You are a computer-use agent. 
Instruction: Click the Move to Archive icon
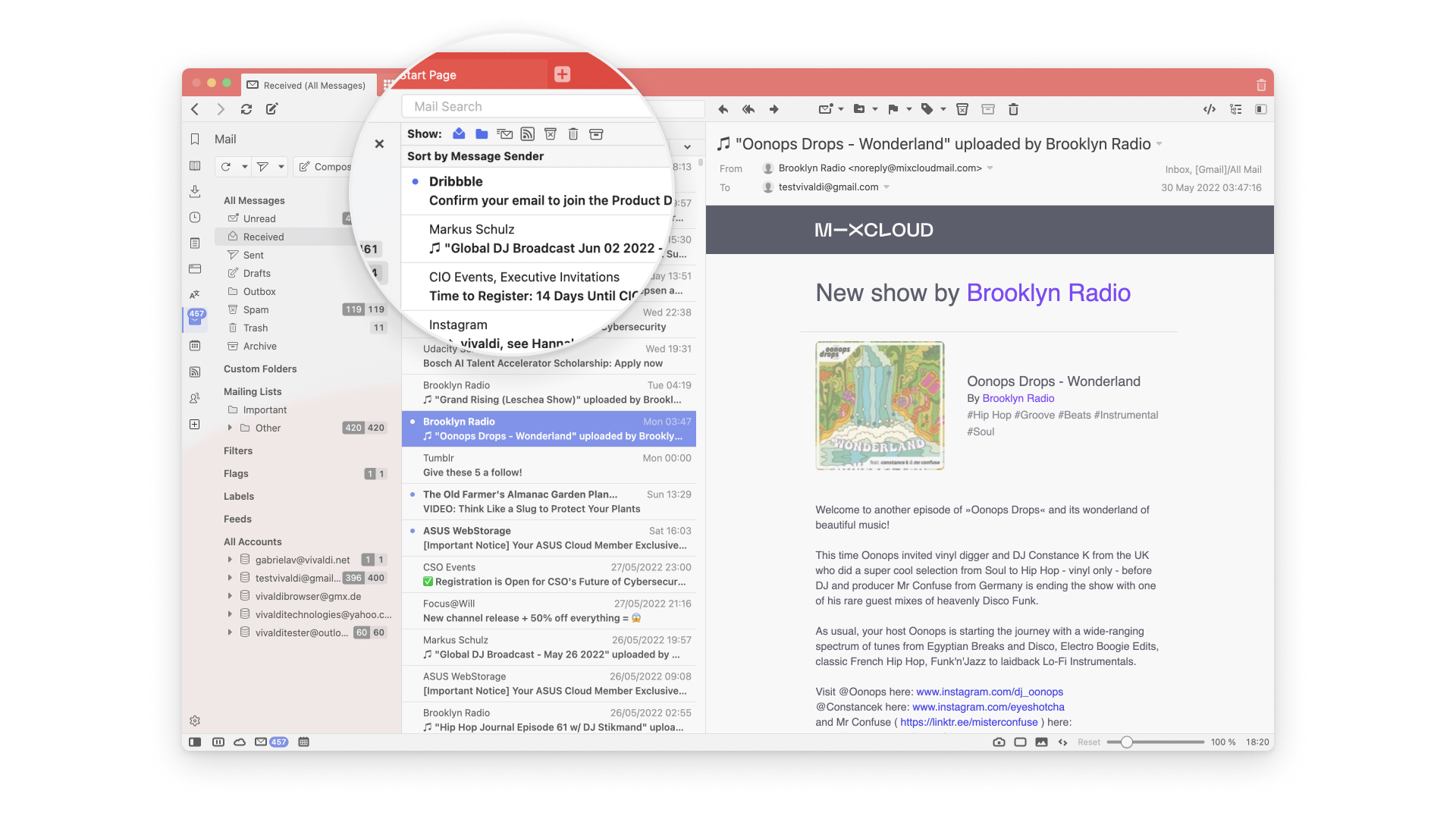(x=988, y=109)
